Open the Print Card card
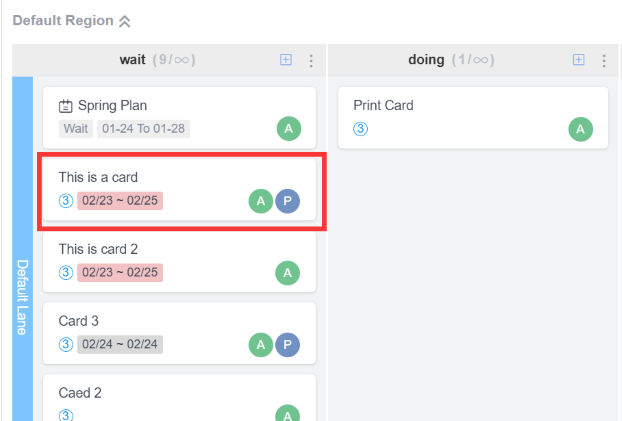Screen dimensions: 622x421 [x=383, y=105]
